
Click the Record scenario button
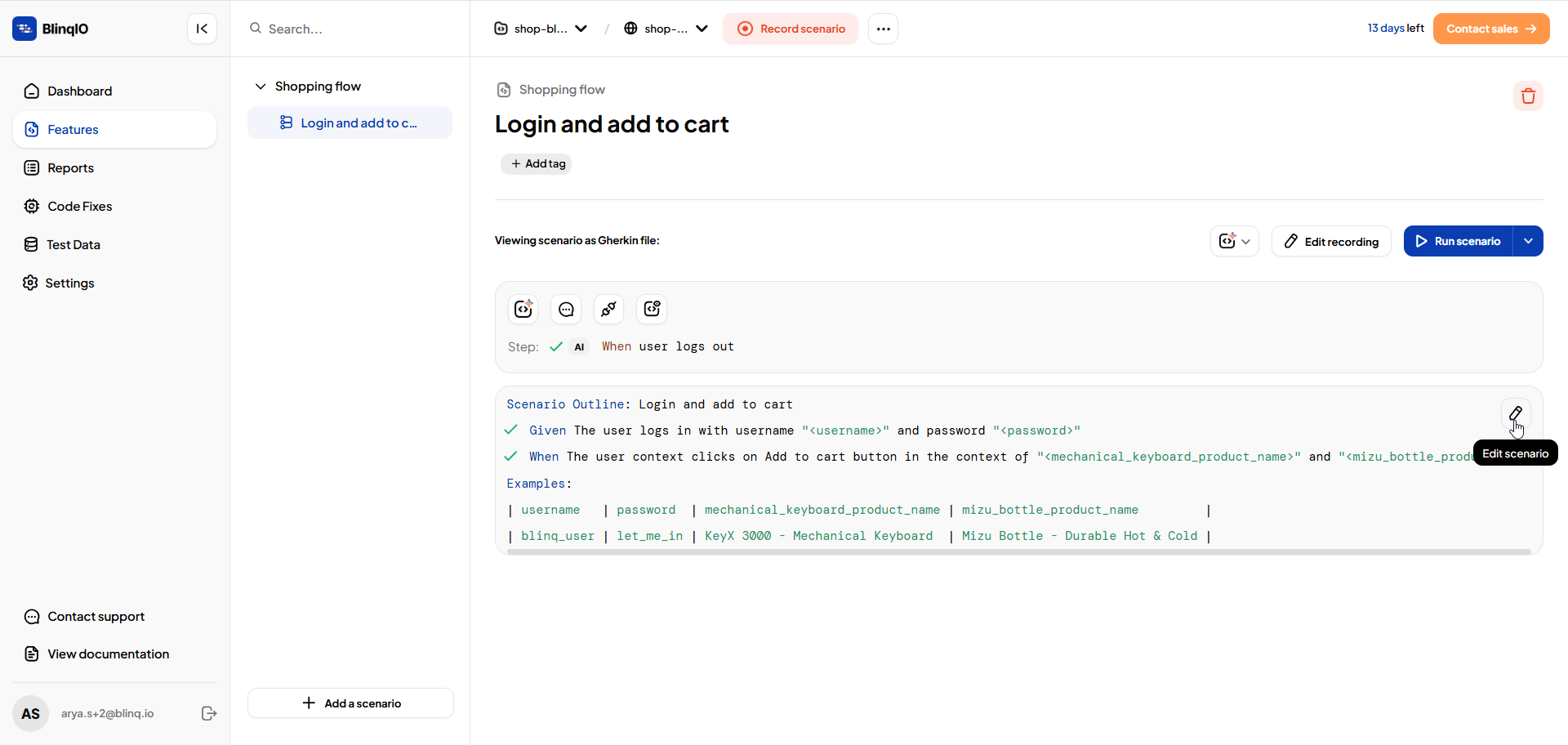[x=791, y=29]
